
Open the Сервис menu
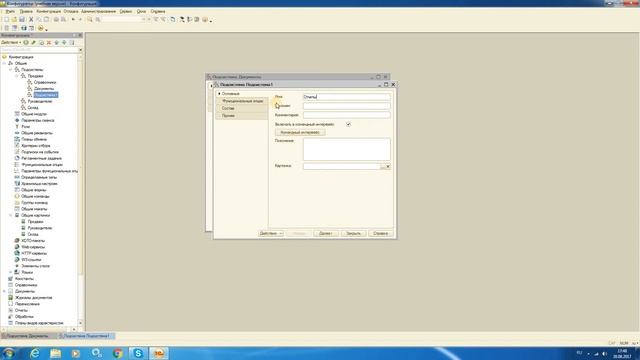[x=126, y=11]
